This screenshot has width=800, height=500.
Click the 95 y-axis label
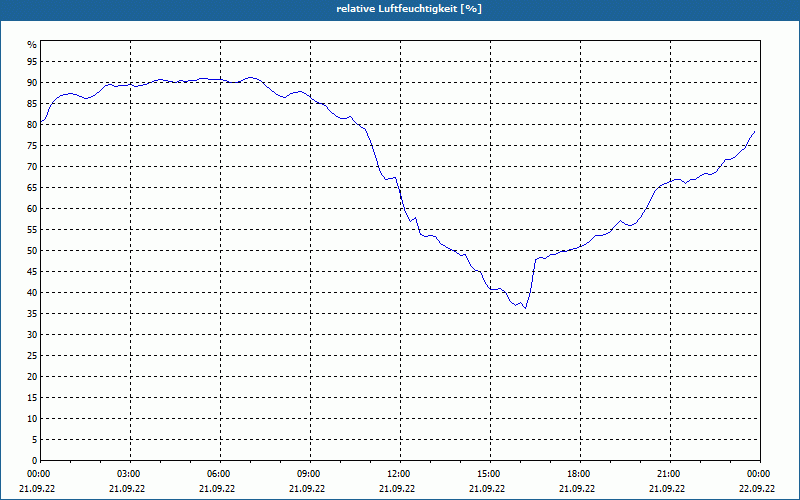coord(32,62)
